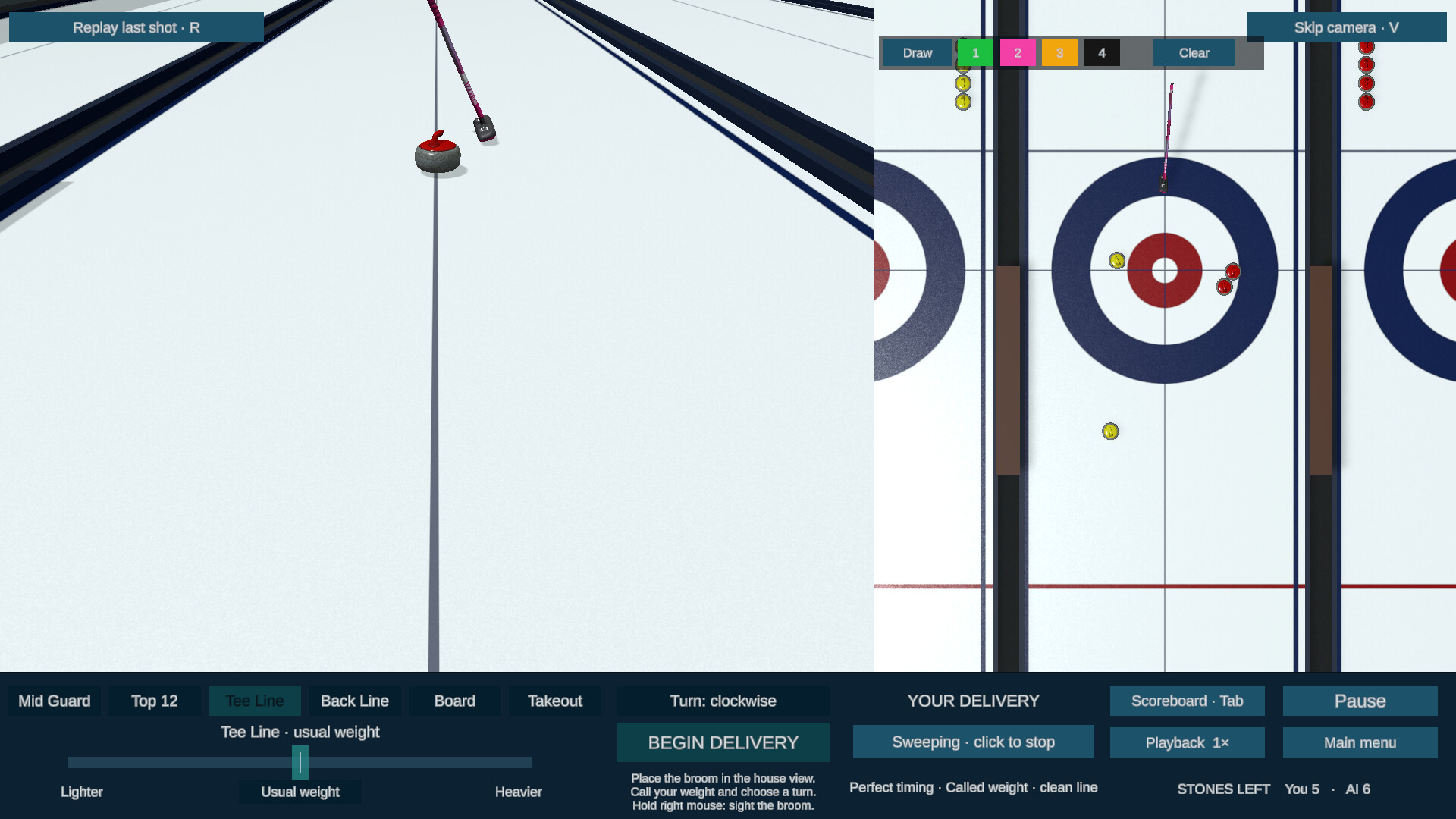Choose the Tee Line weight

pyautogui.click(x=255, y=701)
